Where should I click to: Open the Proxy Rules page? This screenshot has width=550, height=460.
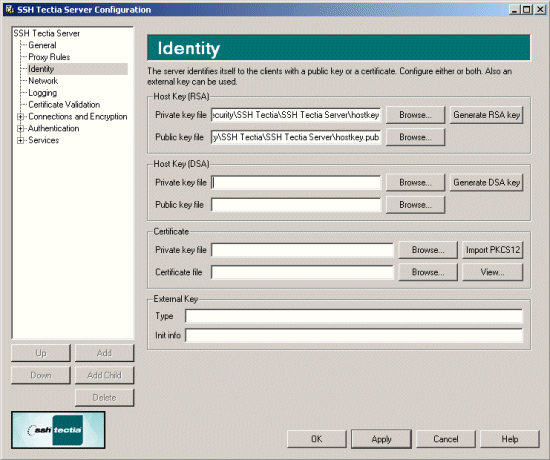[49, 57]
